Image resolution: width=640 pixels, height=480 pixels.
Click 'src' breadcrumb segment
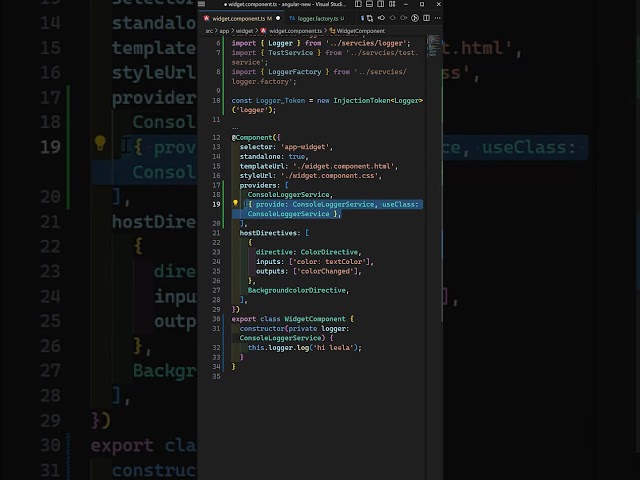pyautogui.click(x=209, y=31)
